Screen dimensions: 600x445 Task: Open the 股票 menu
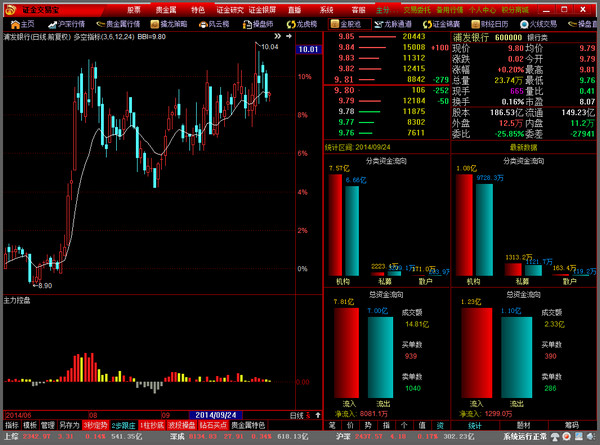point(134,10)
